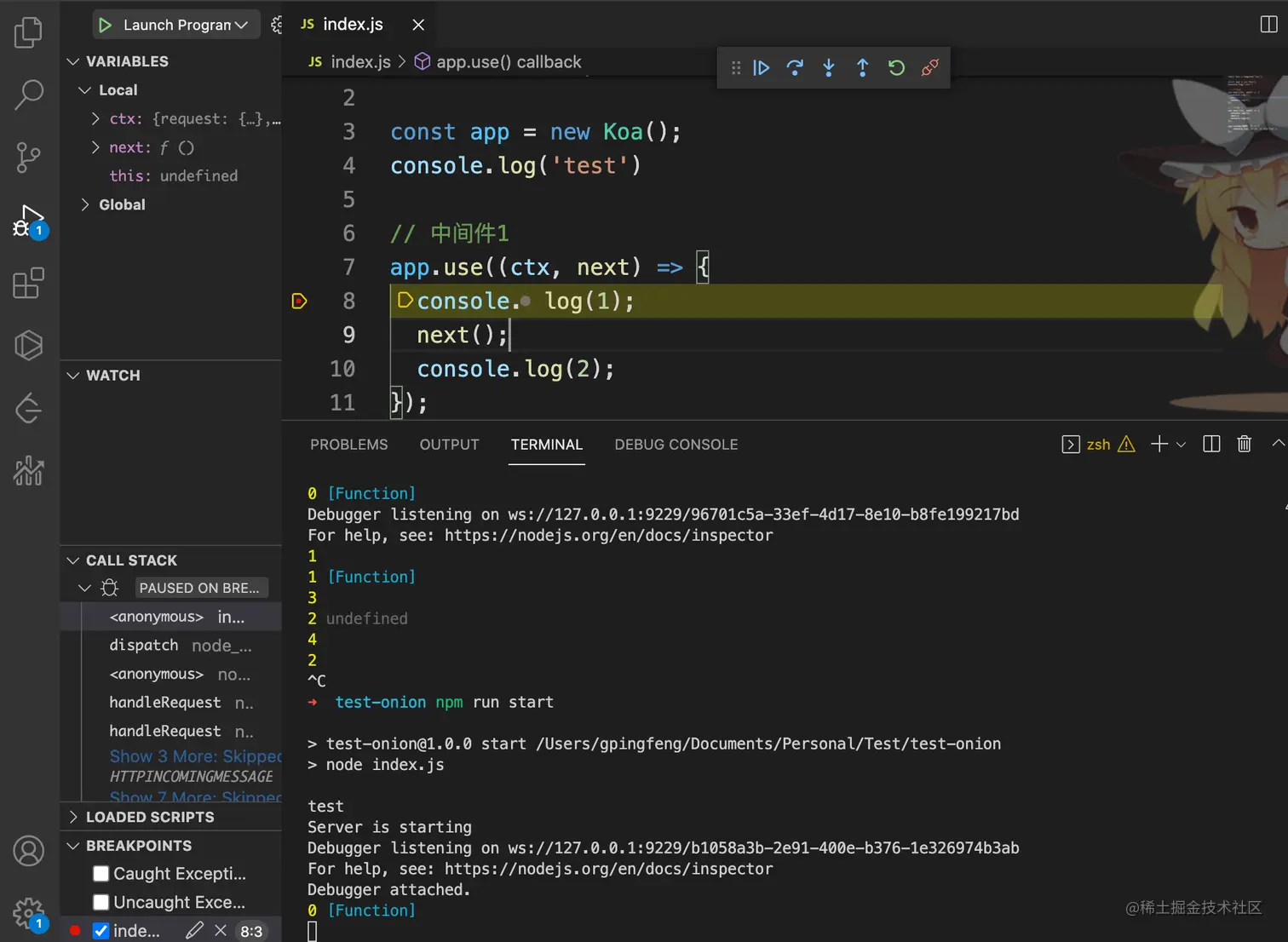Disconnect the debugger
This screenshot has height=942, width=1288.
(929, 67)
